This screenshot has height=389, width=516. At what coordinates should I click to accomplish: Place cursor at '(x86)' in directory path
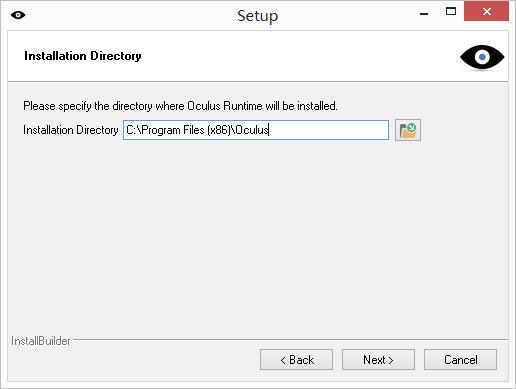(x=219, y=130)
